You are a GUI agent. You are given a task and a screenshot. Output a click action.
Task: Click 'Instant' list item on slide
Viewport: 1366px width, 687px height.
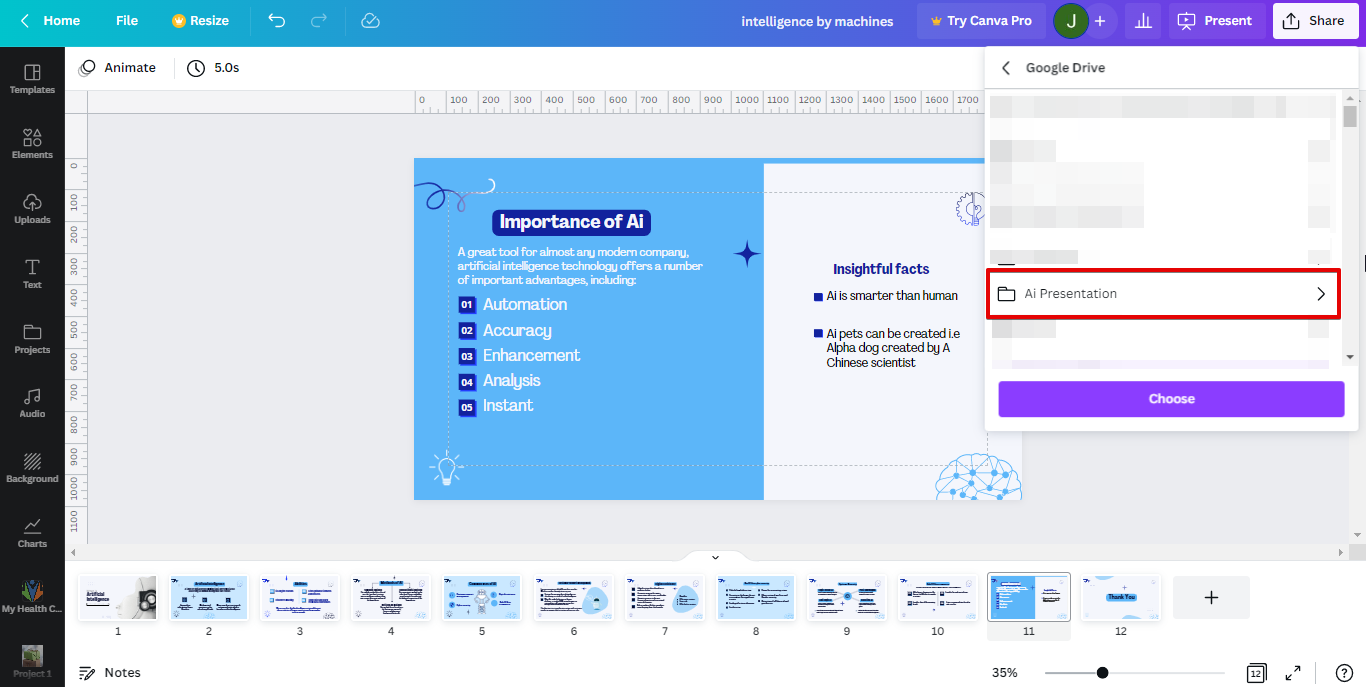[x=508, y=405]
